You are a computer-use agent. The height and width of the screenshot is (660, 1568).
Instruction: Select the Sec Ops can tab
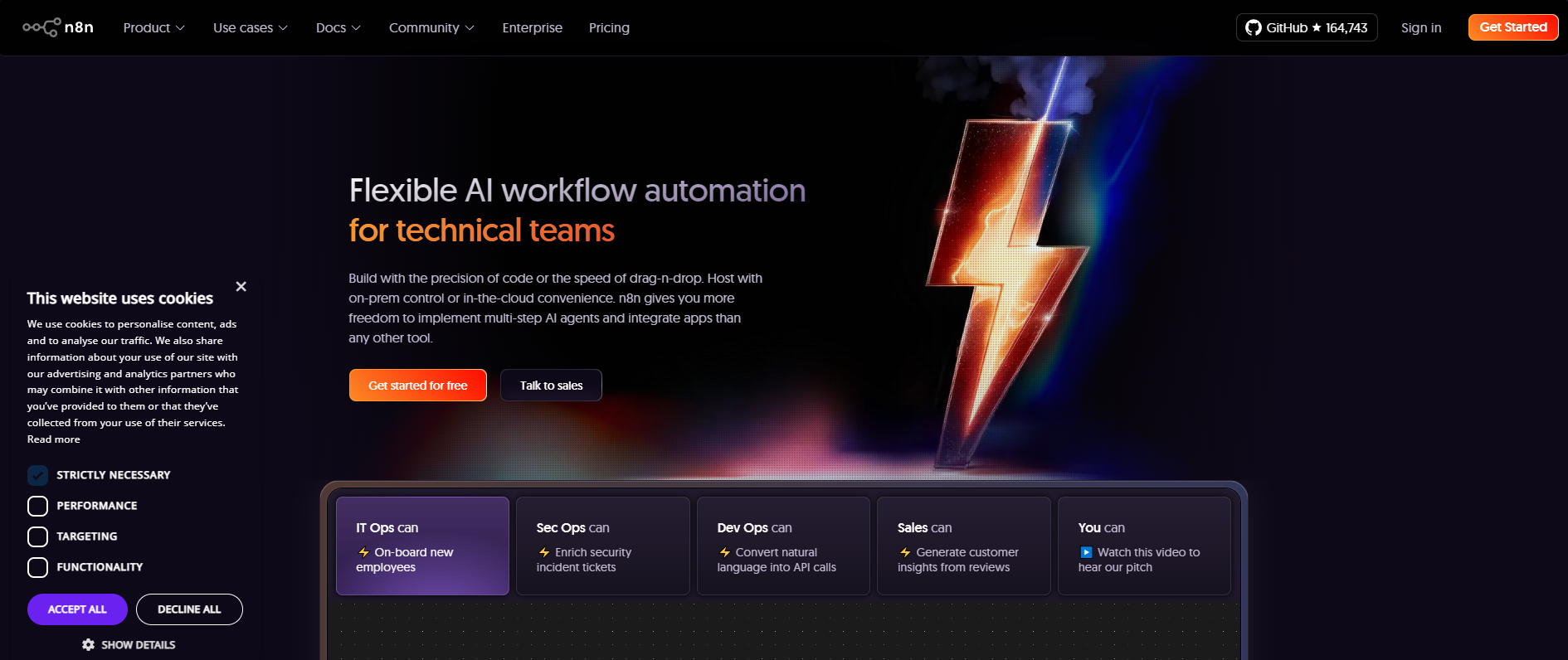tap(603, 546)
